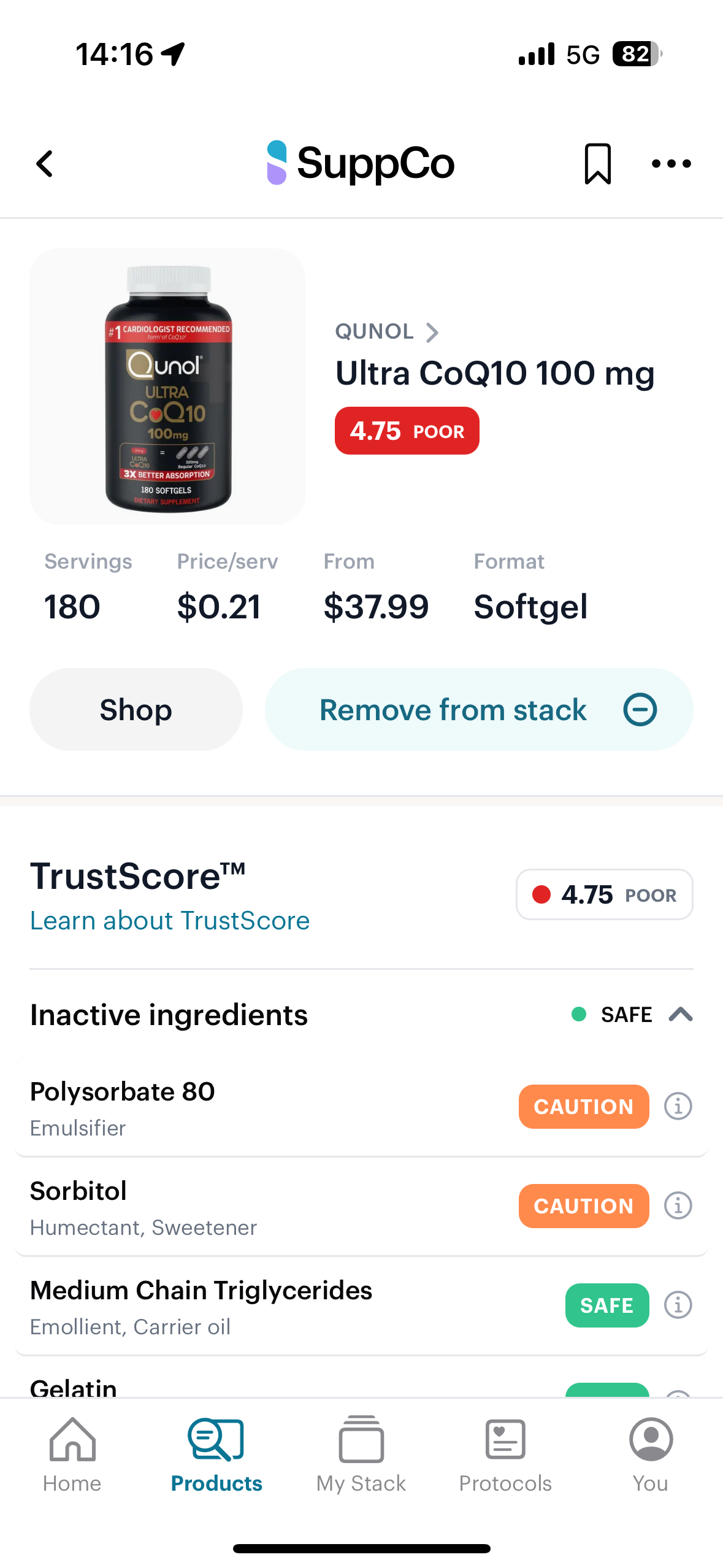Viewport: 723px width, 1568px height.
Task: Tap the red 4.75 POOR rating badge
Action: [x=407, y=431]
